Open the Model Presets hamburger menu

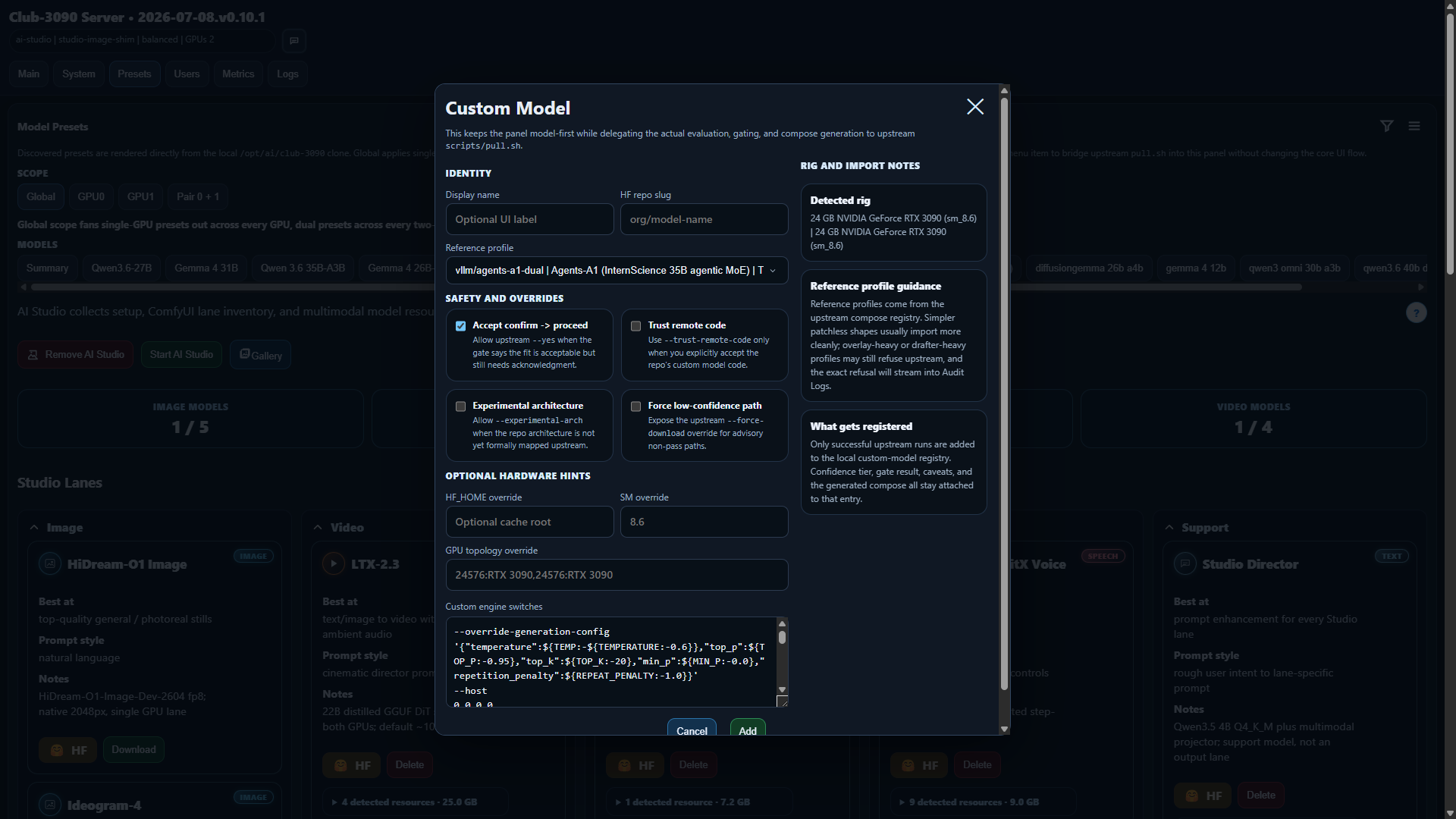point(1414,126)
